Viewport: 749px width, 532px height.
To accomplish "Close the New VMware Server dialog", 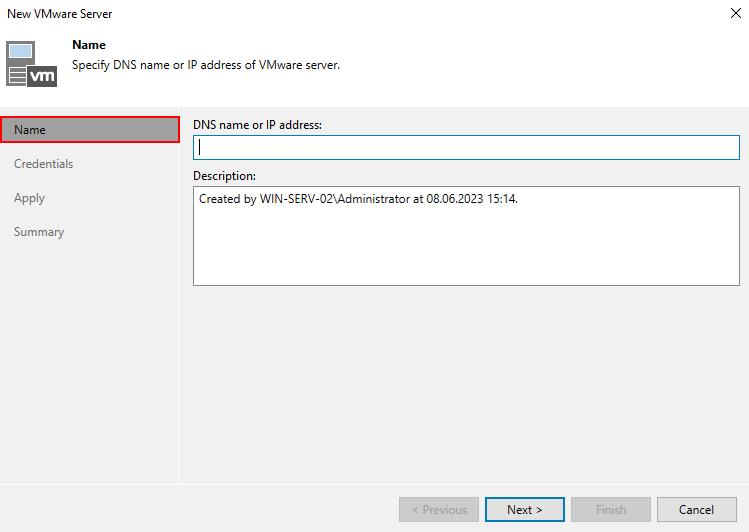I will coord(736,13).
